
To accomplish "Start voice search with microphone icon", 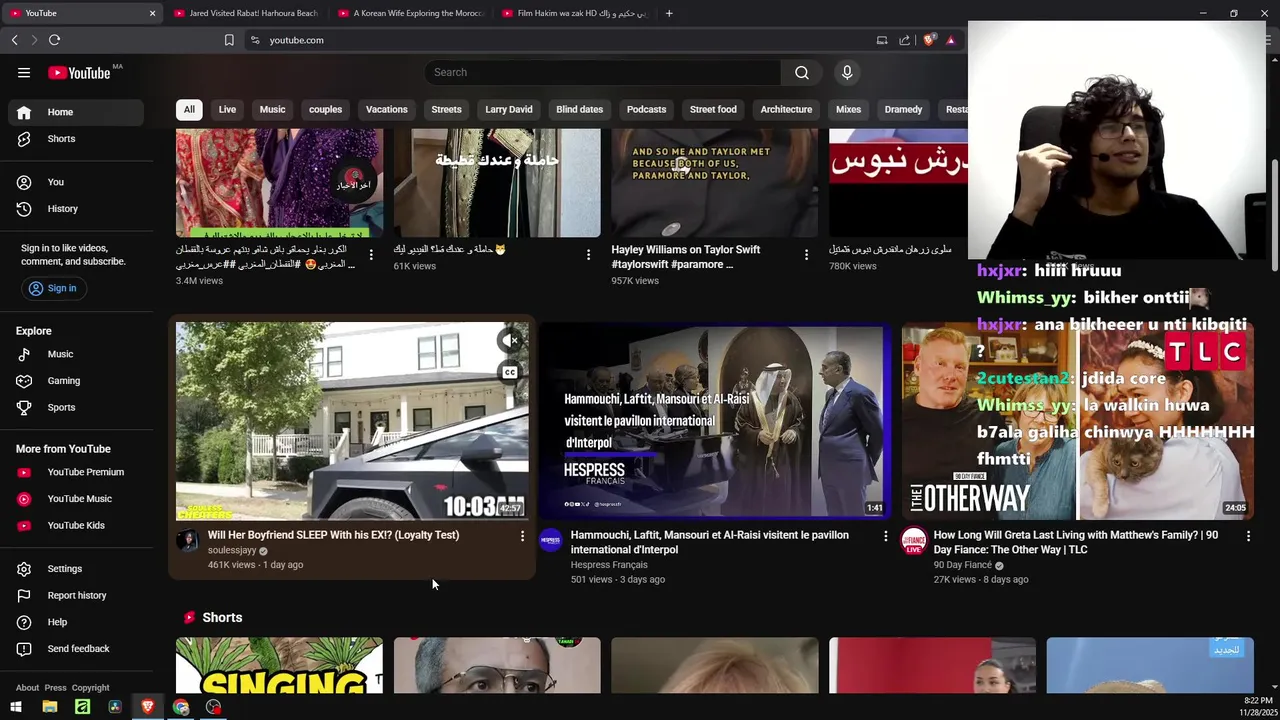I will pos(847,72).
